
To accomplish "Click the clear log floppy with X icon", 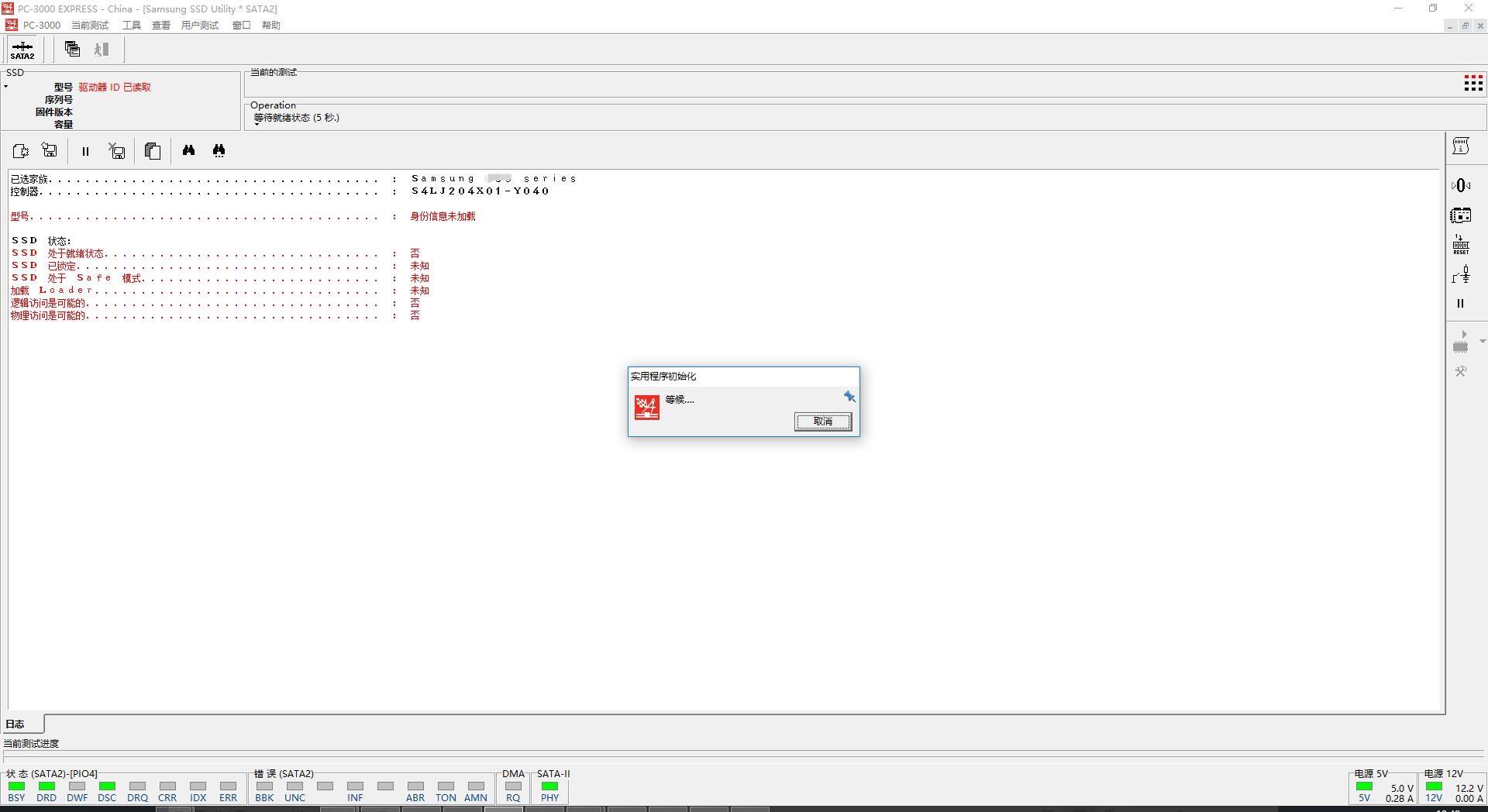I will [x=117, y=150].
